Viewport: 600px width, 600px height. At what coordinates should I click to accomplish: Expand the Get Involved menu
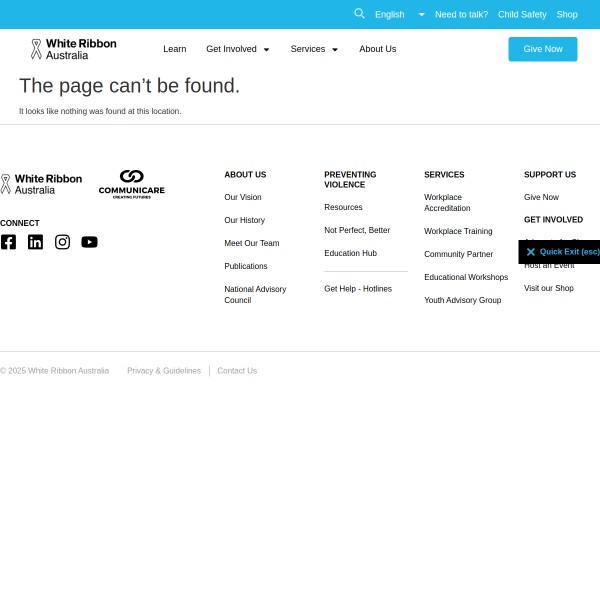click(x=237, y=49)
